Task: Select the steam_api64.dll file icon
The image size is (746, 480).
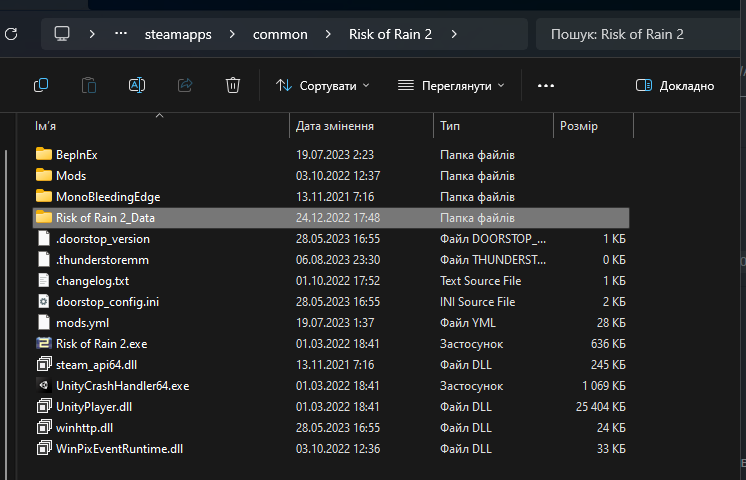Action: click(44, 364)
